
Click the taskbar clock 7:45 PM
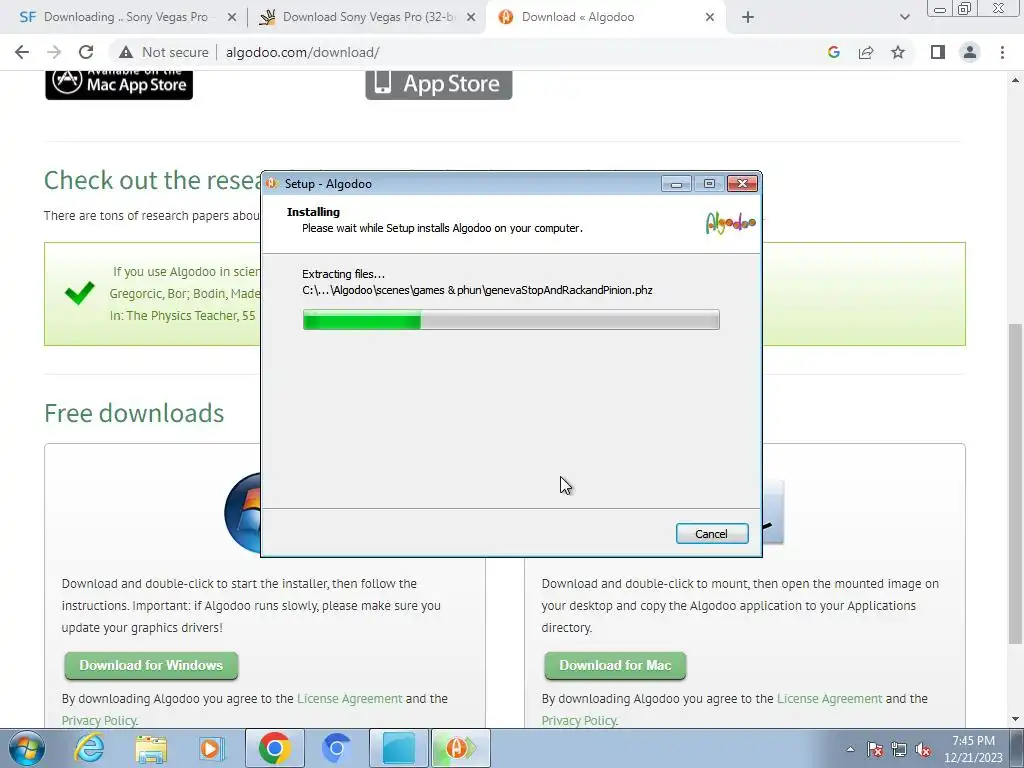pyautogui.click(x=973, y=741)
